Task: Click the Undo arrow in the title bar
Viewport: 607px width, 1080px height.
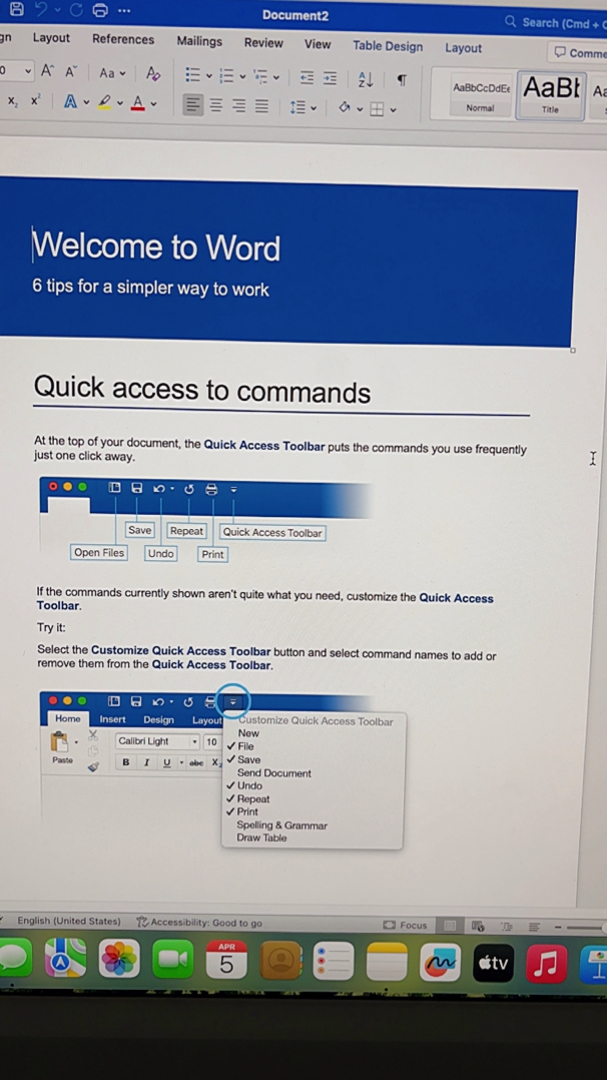Action: 41,10
